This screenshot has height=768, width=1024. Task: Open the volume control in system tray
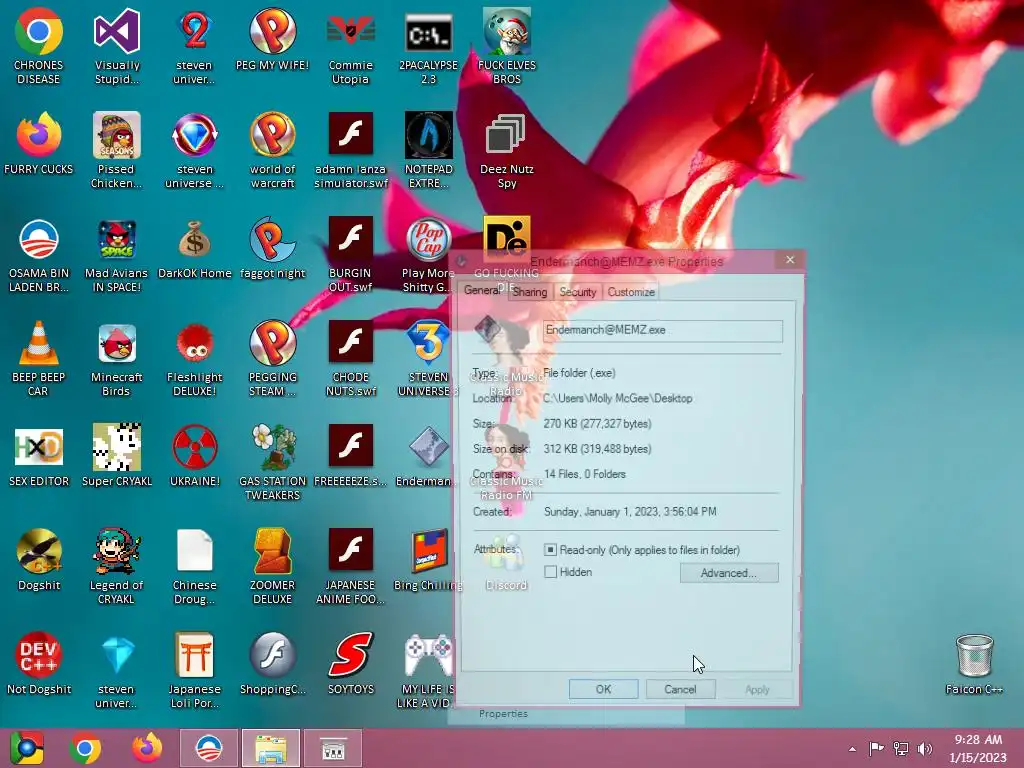925,748
